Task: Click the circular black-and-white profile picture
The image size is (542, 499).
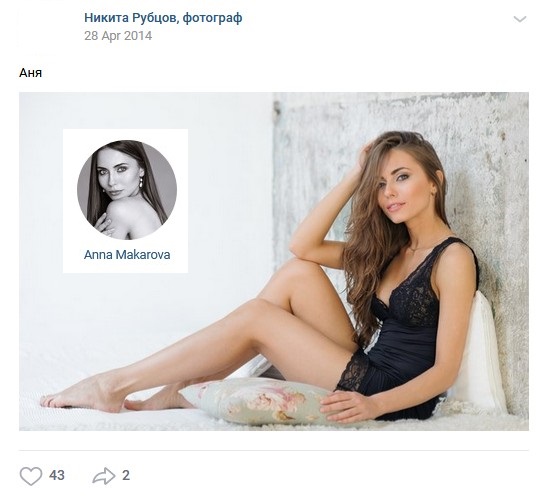Action: 127,190
